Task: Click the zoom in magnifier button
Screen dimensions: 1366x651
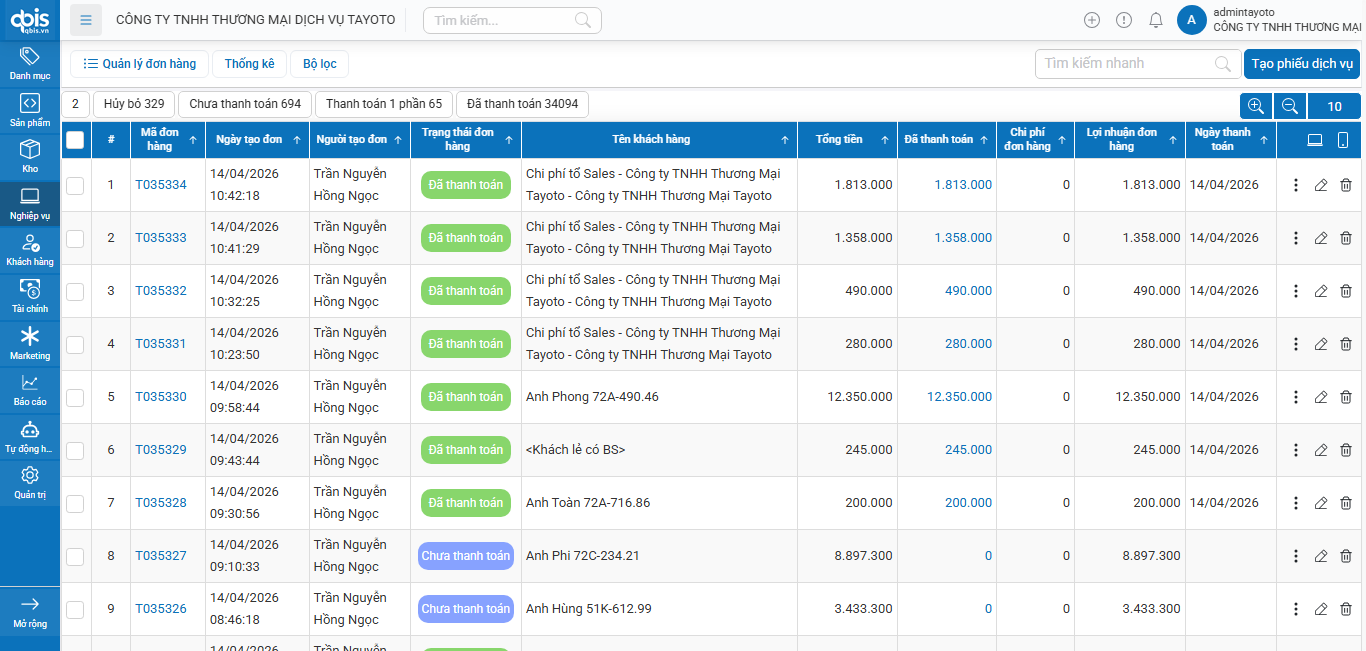Action: tap(1255, 106)
